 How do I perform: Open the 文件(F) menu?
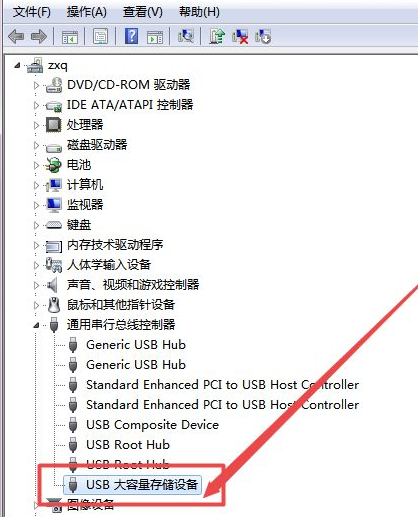[32, 12]
